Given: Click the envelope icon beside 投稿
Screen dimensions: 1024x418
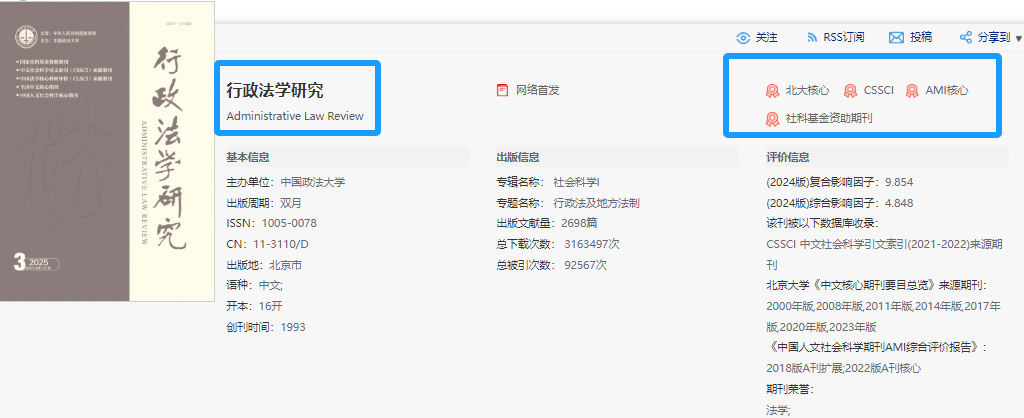Looking at the screenshot, I should coord(896,38).
